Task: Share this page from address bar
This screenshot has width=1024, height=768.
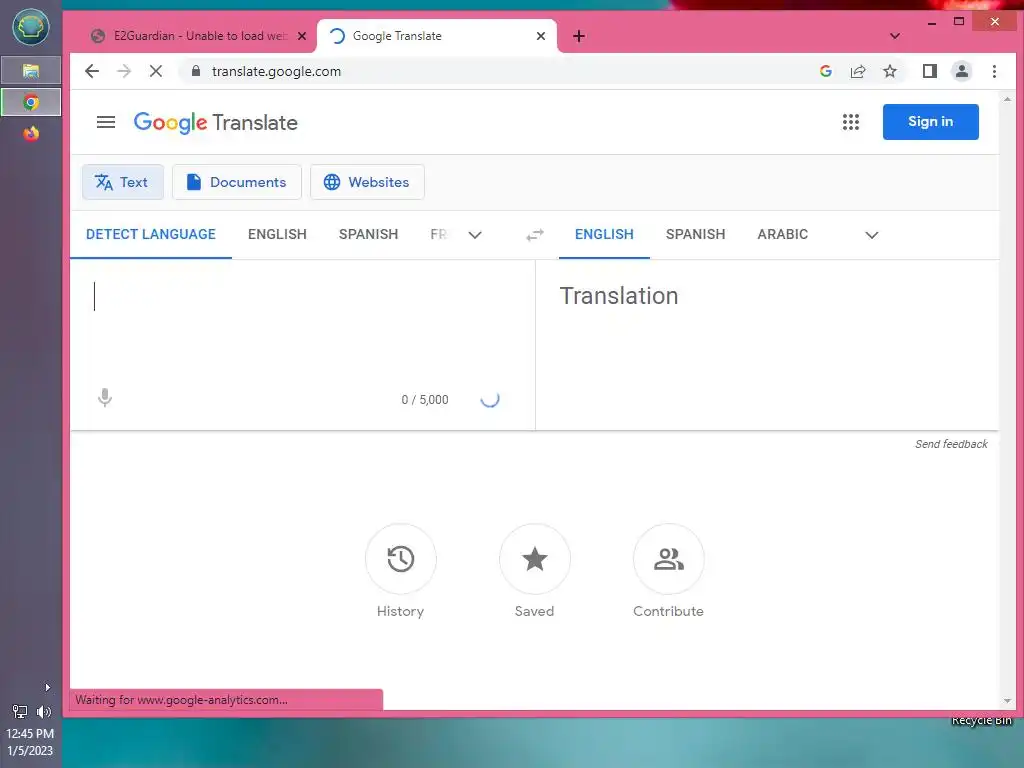Action: [857, 71]
